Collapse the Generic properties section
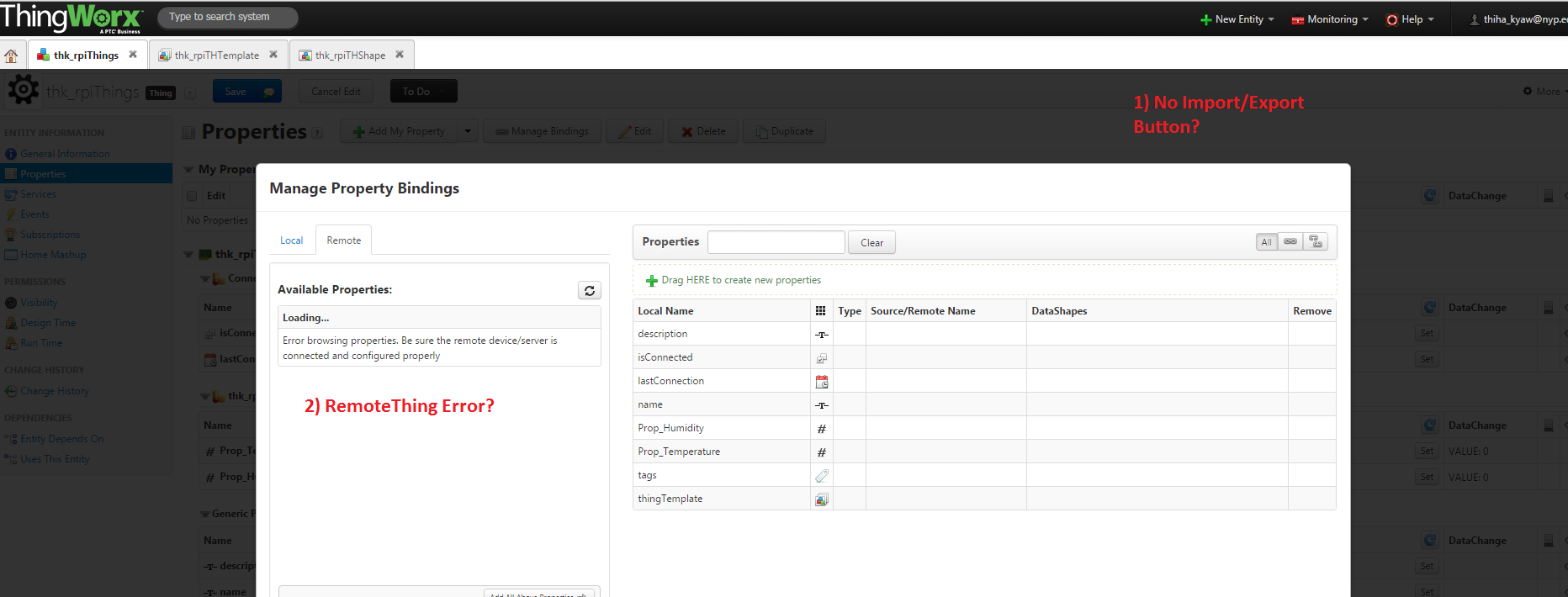Viewport: 1568px width, 597px height. click(204, 514)
